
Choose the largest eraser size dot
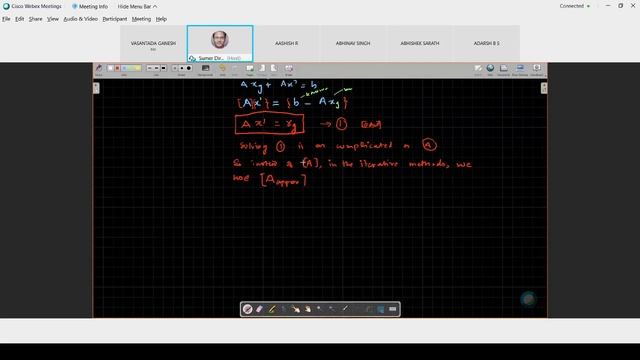(189, 68)
